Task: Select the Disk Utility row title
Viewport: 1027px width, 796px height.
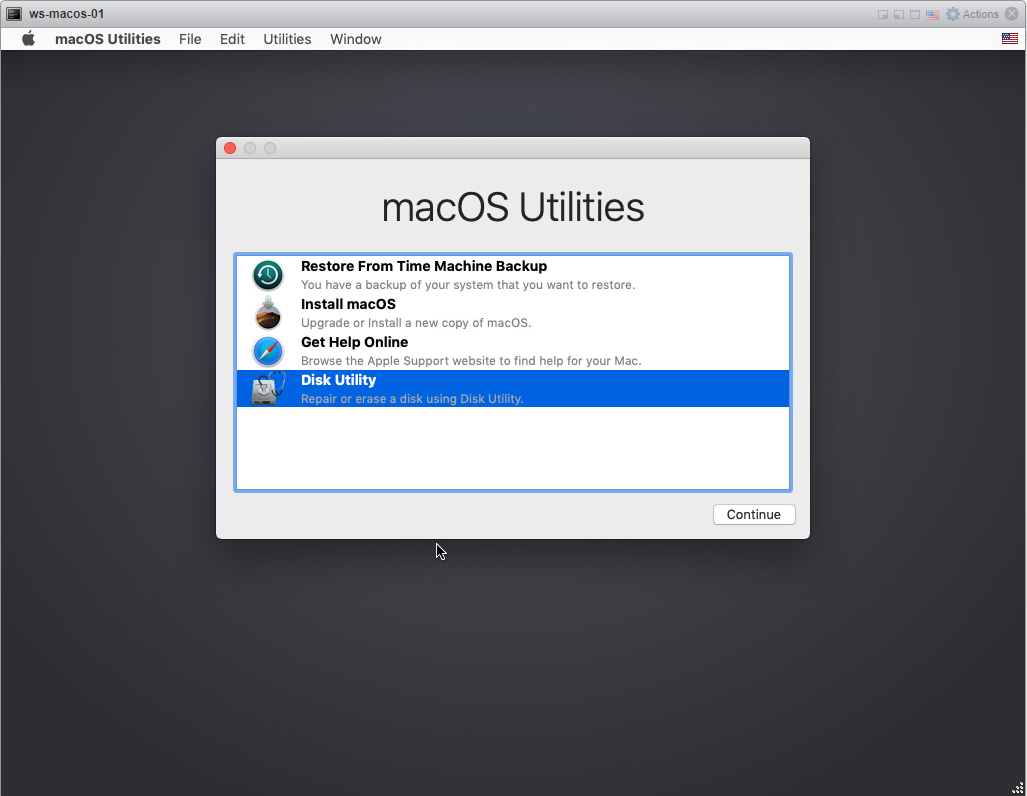Action: point(338,380)
